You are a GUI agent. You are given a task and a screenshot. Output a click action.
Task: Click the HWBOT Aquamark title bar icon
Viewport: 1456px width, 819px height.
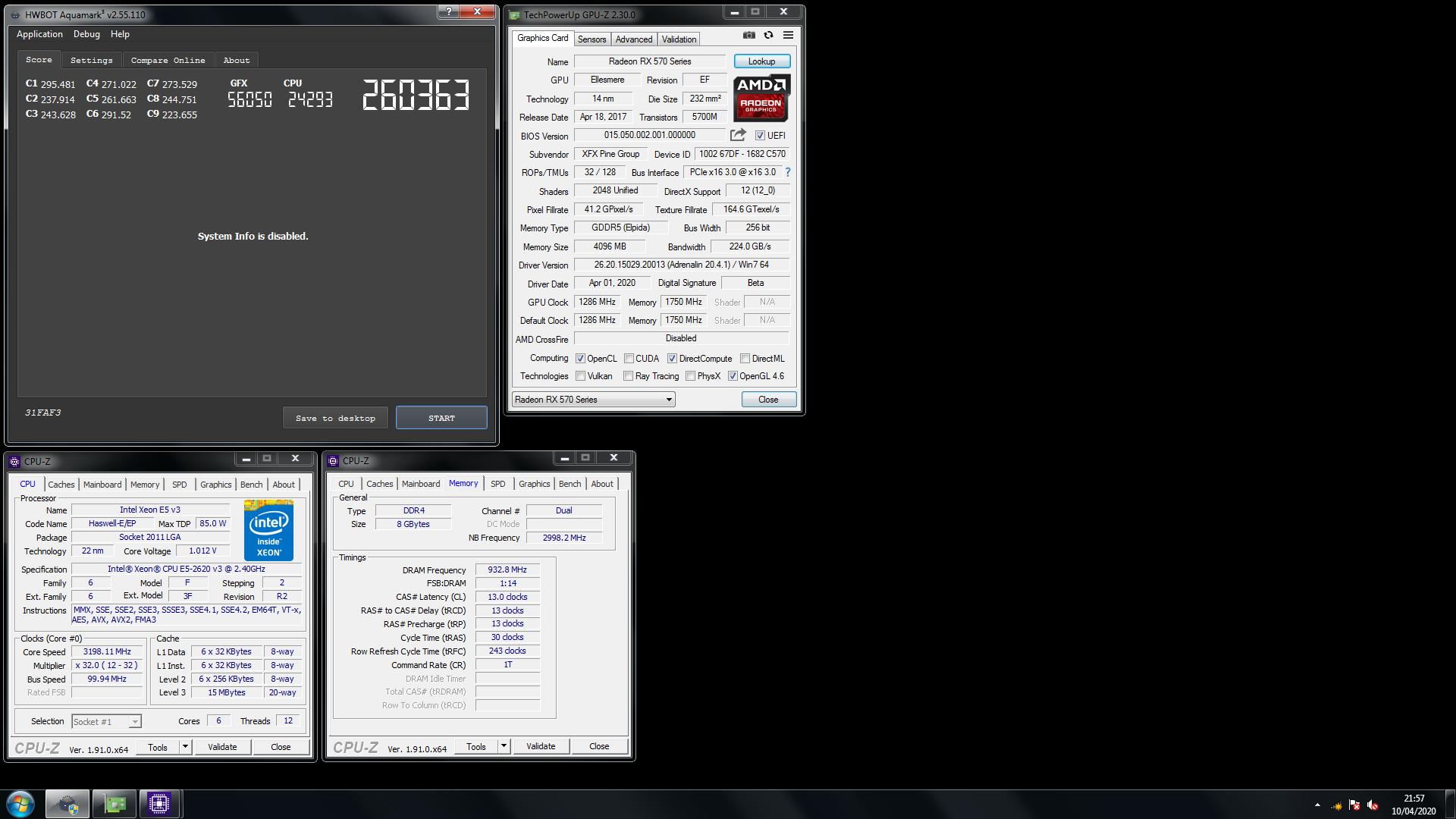tap(15, 14)
